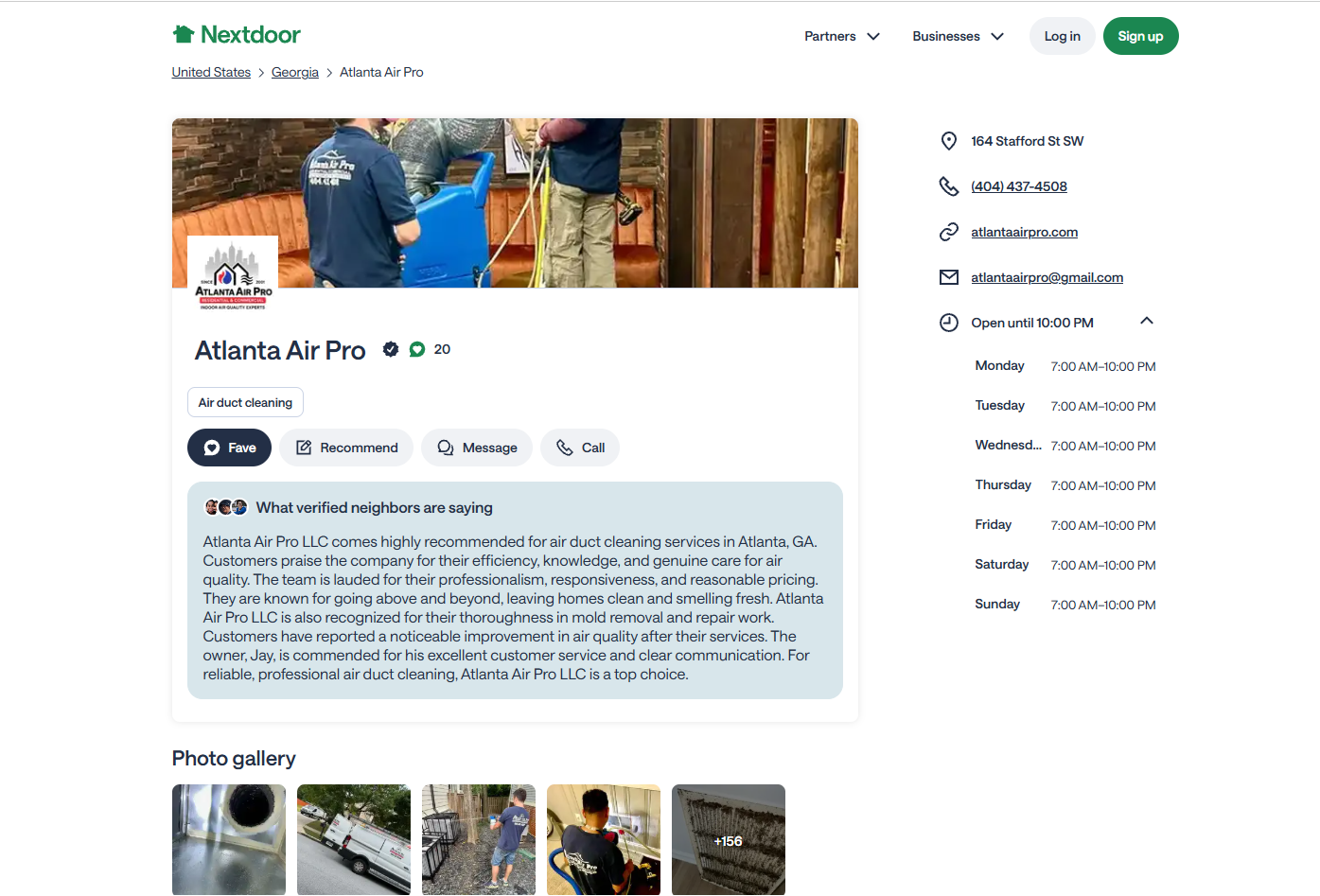The height and width of the screenshot is (896, 1320).
Task: Click the Monday hours row
Action: coord(1065,366)
